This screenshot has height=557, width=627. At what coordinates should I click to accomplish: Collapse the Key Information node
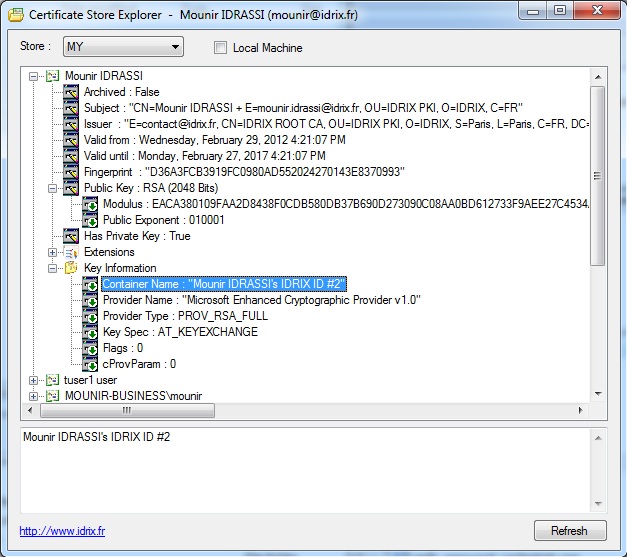[x=52, y=268]
